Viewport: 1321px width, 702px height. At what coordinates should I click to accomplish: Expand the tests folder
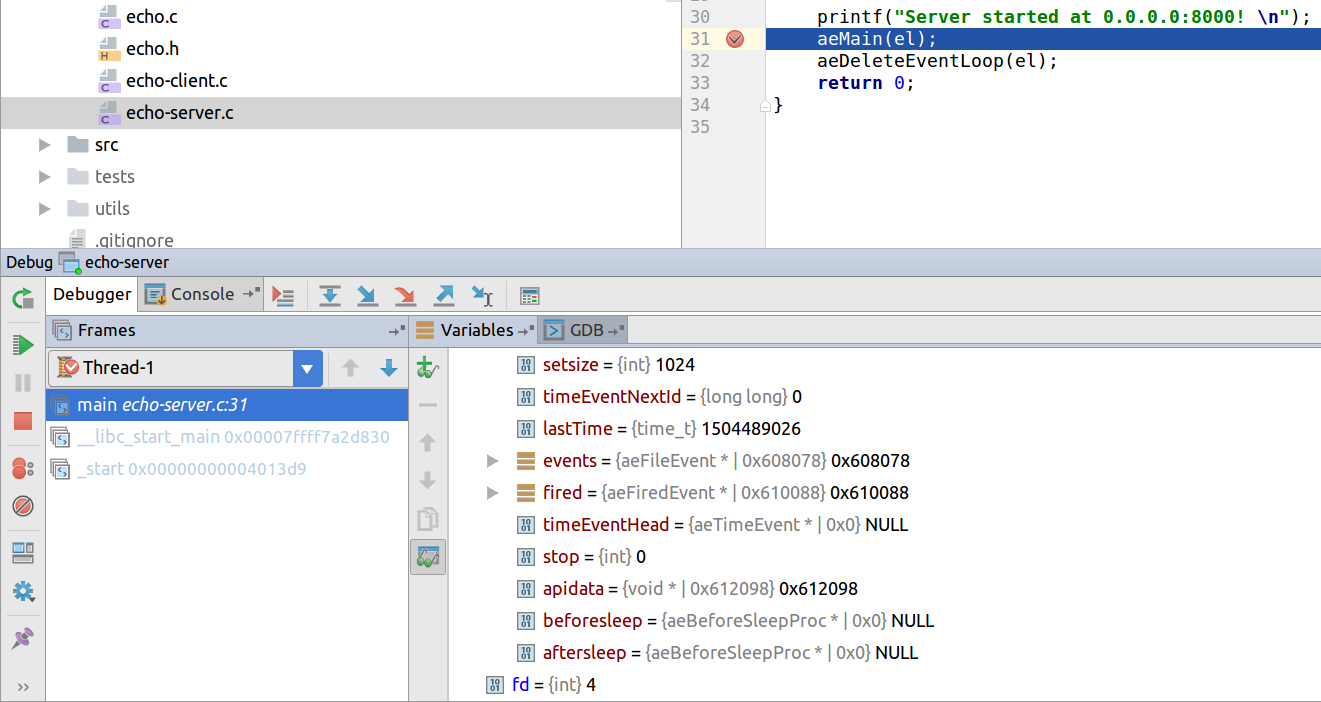click(44, 177)
